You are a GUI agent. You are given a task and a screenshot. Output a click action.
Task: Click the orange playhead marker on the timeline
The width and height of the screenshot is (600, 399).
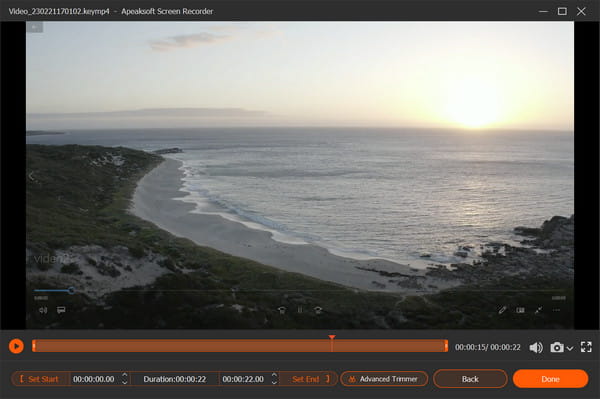pos(332,337)
